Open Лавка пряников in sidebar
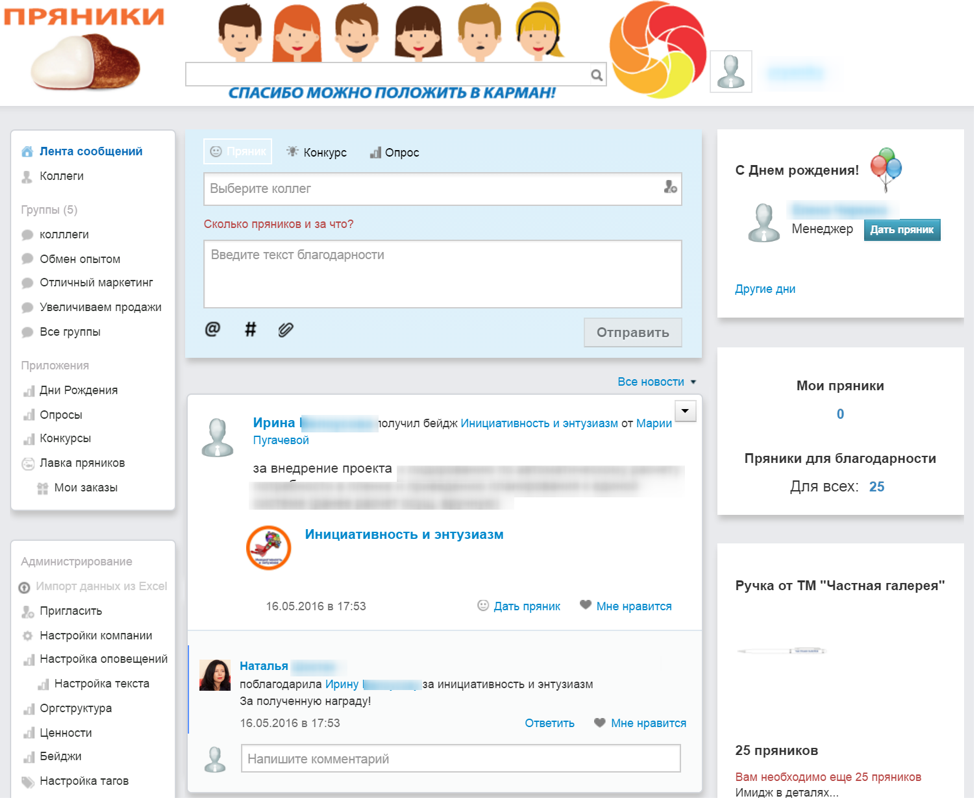This screenshot has width=974, height=798. (x=82, y=463)
